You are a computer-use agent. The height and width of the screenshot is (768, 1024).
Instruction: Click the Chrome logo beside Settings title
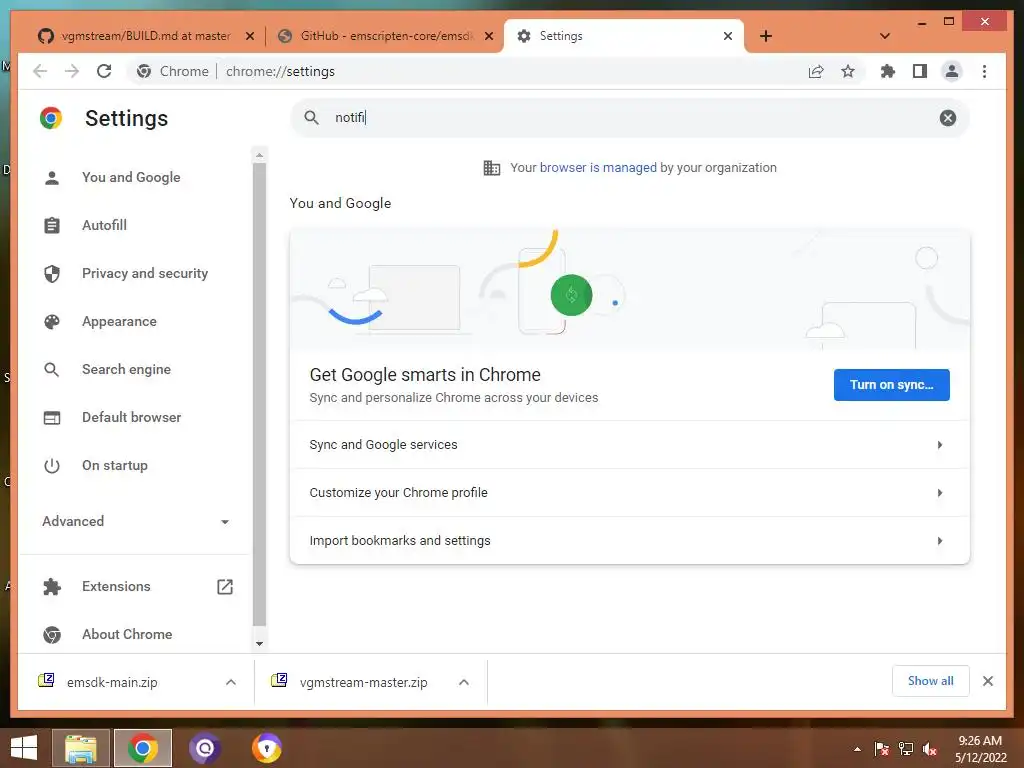click(51, 118)
